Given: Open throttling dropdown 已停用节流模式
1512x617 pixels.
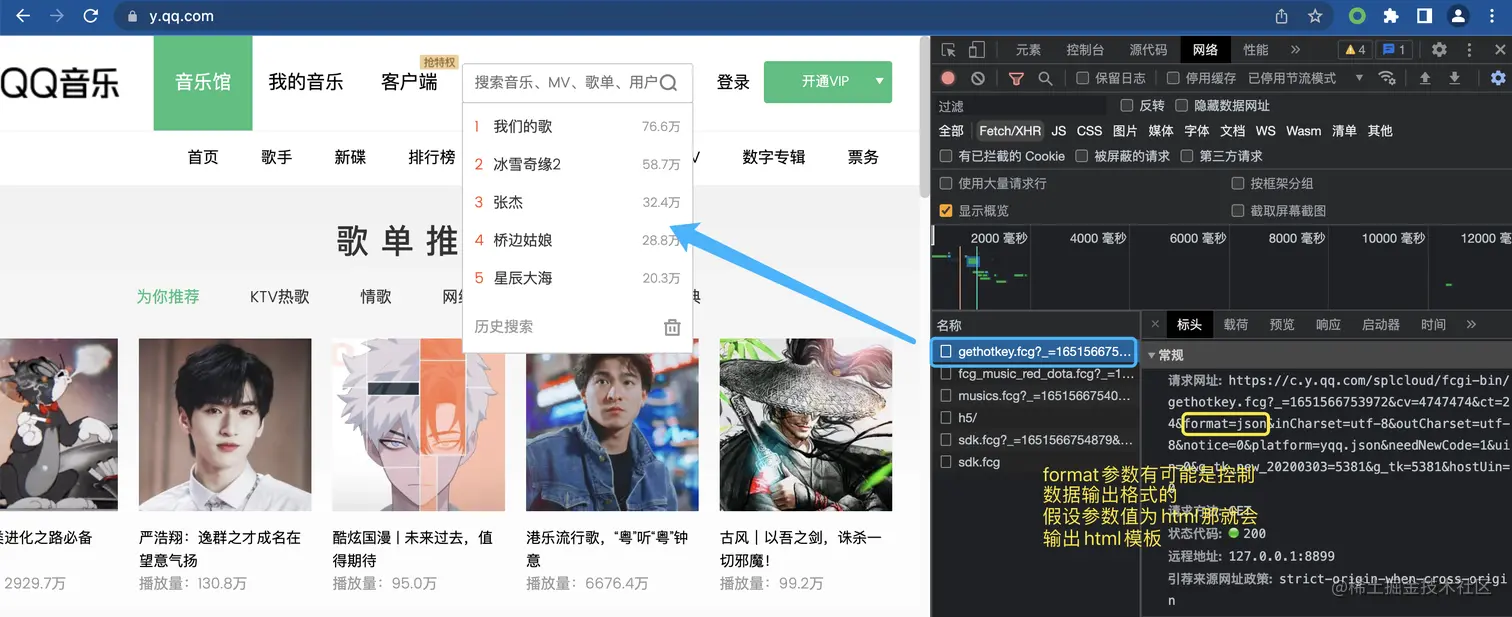Looking at the screenshot, I should [x=1305, y=78].
